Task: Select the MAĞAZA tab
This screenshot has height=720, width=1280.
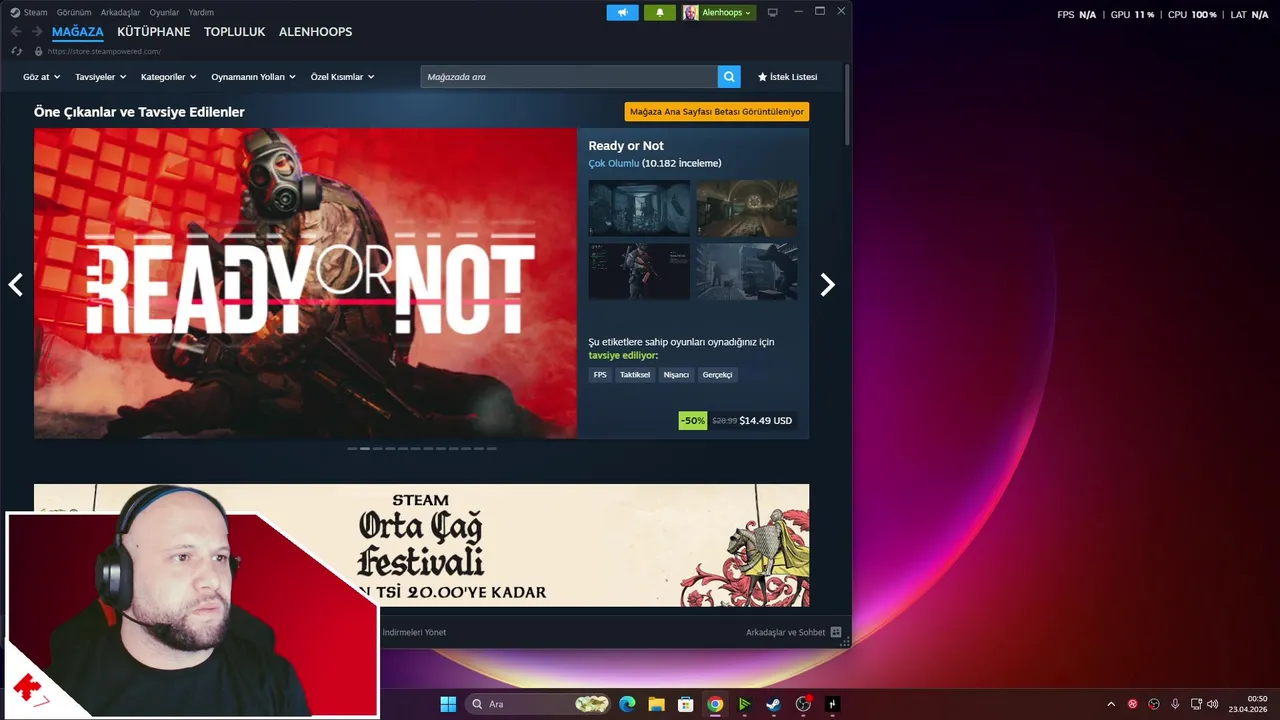Action: point(77,32)
